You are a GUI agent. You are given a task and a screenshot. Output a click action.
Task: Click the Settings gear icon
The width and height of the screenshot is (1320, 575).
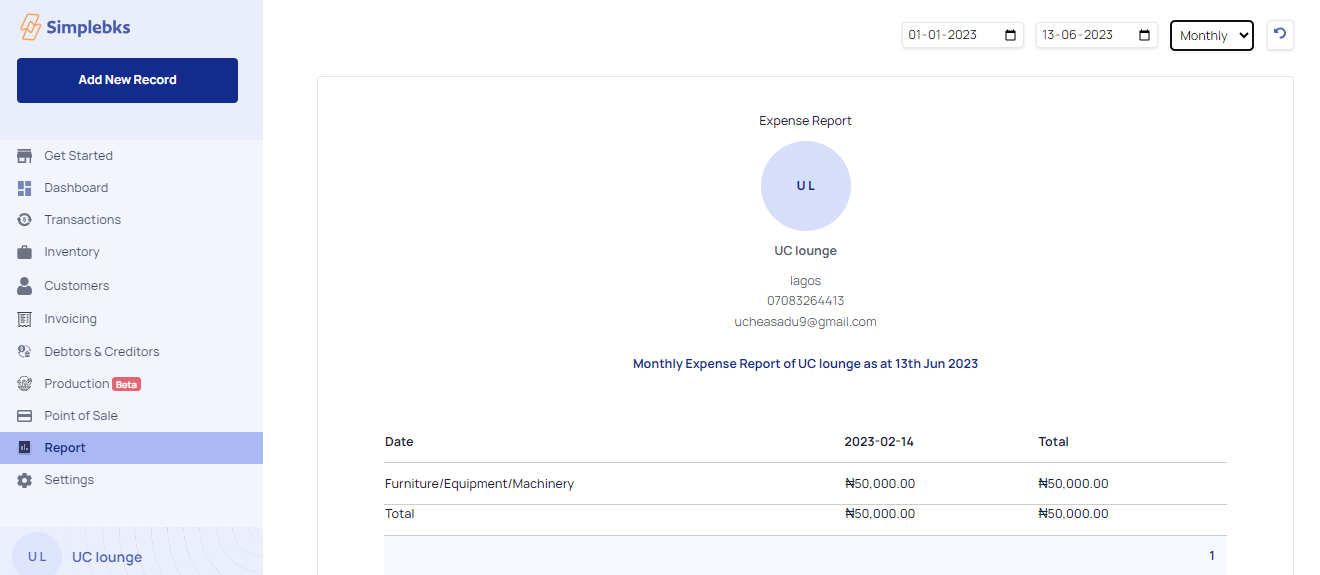point(25,480)
